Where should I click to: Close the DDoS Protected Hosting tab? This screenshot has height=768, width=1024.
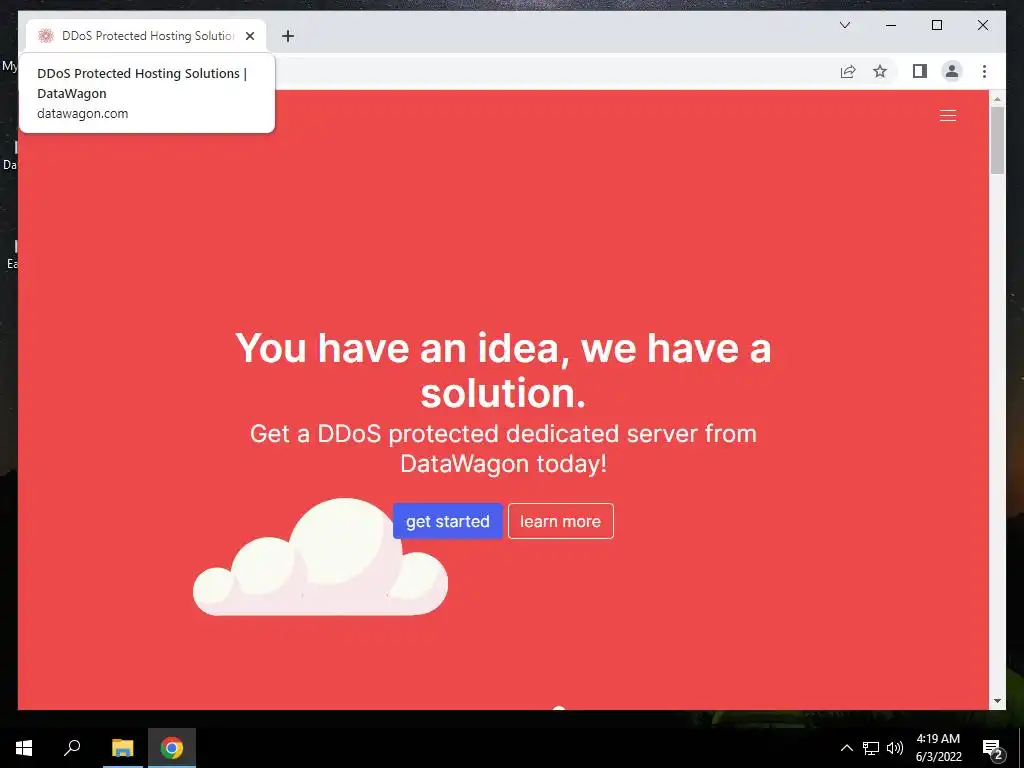pos(249,36)
